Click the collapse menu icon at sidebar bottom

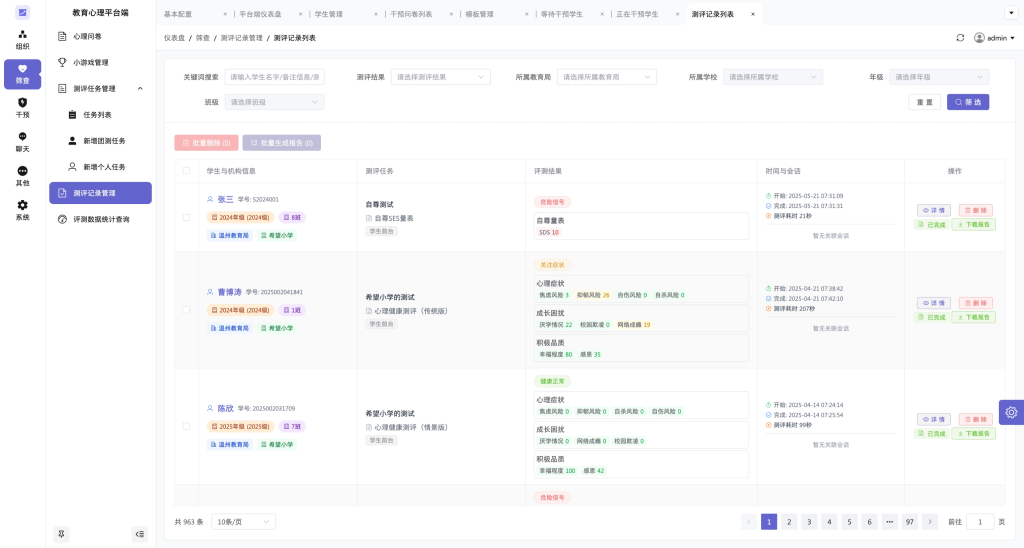click(x=139, y=534)
